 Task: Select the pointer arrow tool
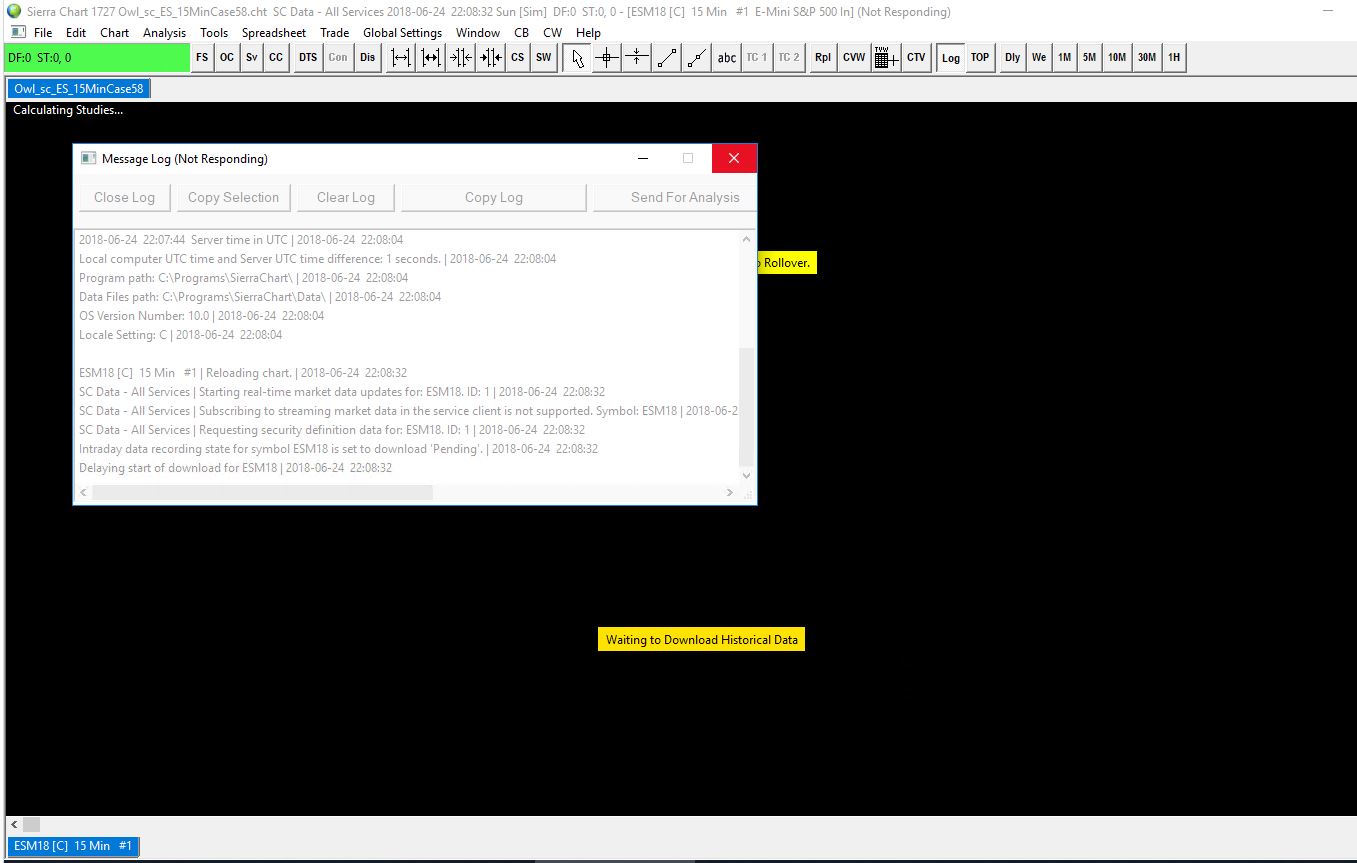coord(577,58)
